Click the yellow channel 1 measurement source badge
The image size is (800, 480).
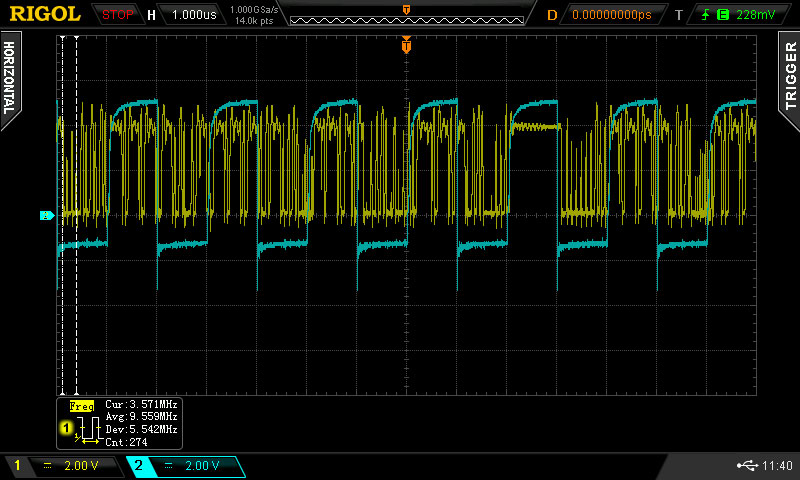66,427
